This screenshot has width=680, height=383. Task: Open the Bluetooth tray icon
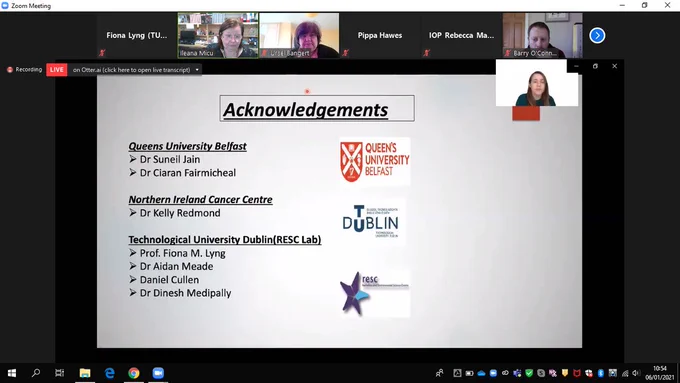point(601,373)
